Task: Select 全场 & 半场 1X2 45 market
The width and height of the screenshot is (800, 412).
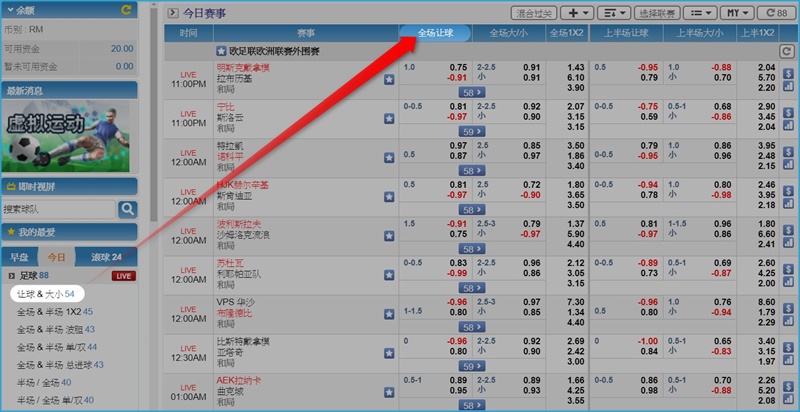Action: coord(55,312)
